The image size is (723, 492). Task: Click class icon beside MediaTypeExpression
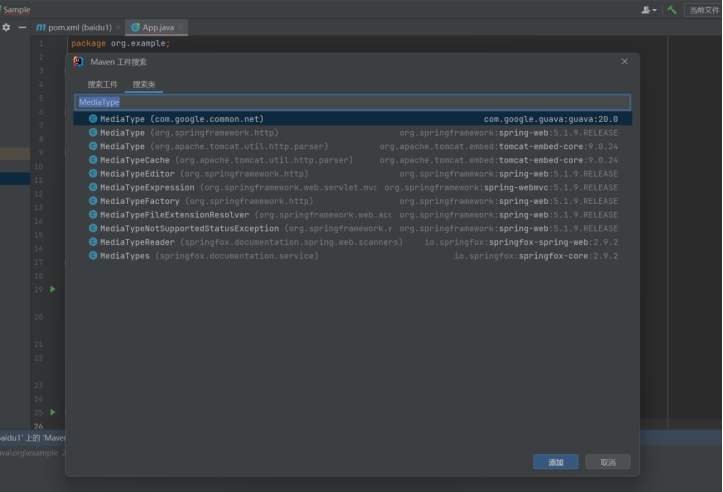[x=93, y=187]
